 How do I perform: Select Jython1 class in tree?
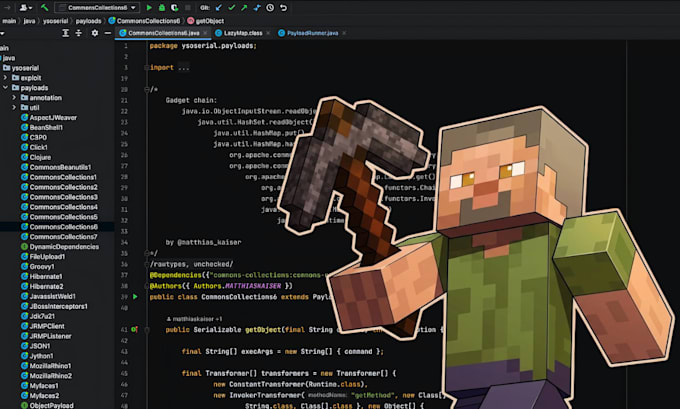pyautogui.click(x=37, y=356)
